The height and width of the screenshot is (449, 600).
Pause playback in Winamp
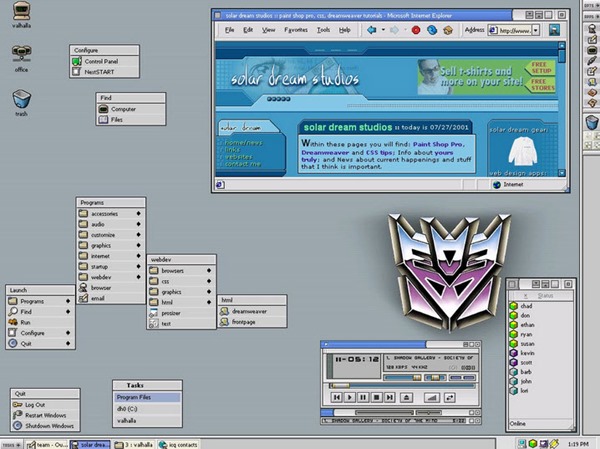coord(363,397)
